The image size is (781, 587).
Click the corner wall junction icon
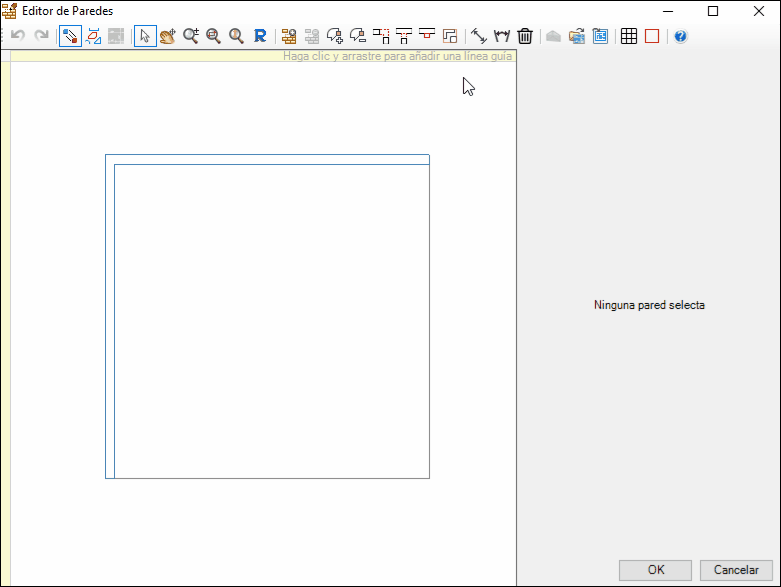[381, 36]
